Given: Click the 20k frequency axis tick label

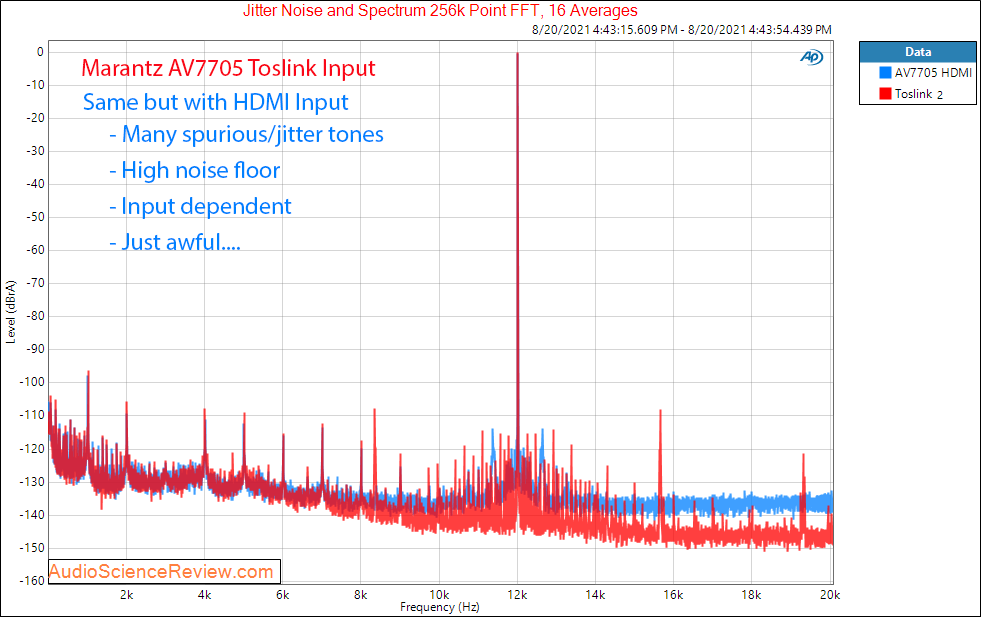Looking at the screenshot, I should (x=830, y=595).
